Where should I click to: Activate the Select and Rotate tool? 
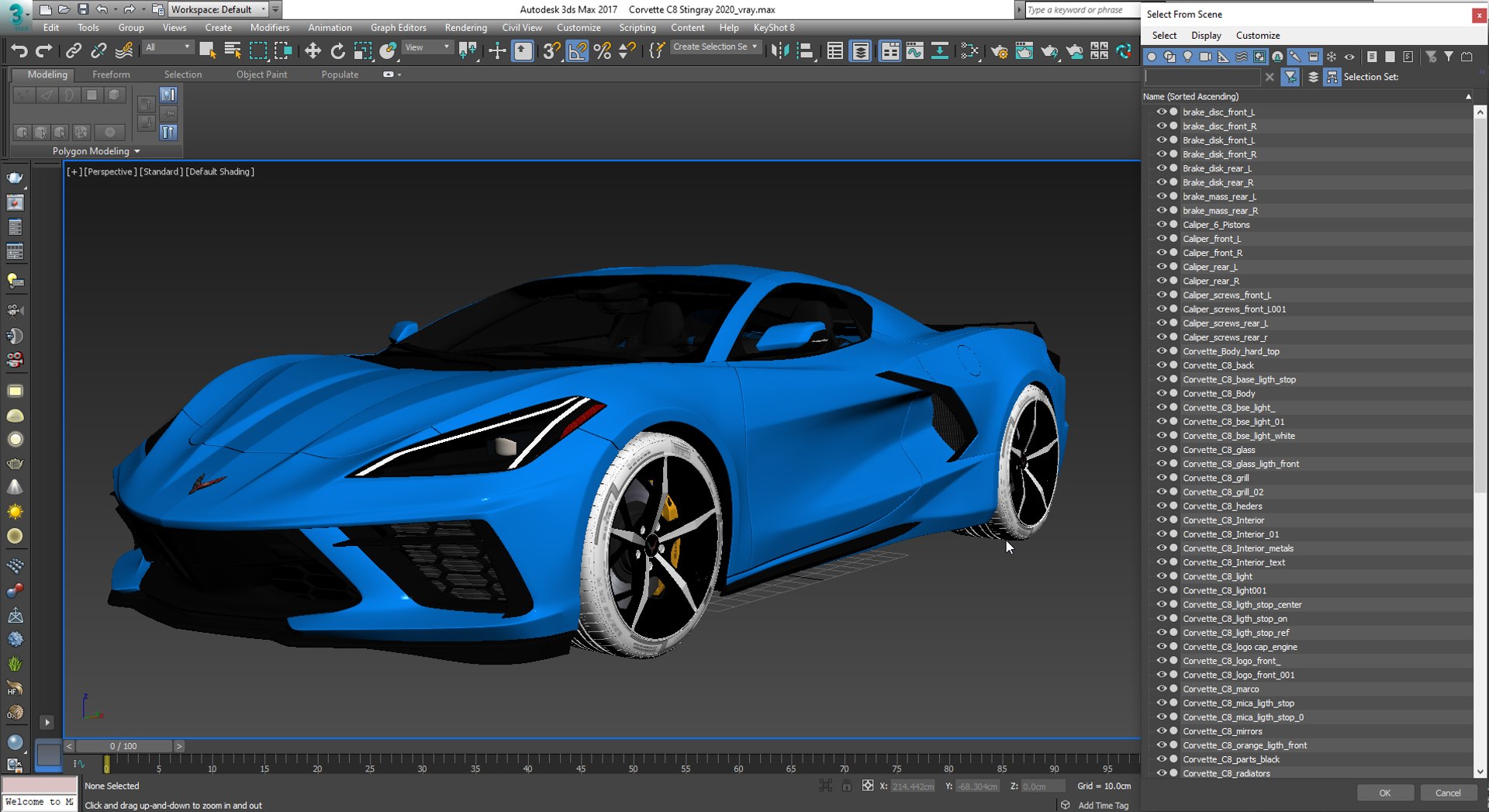tap(337, 51)
